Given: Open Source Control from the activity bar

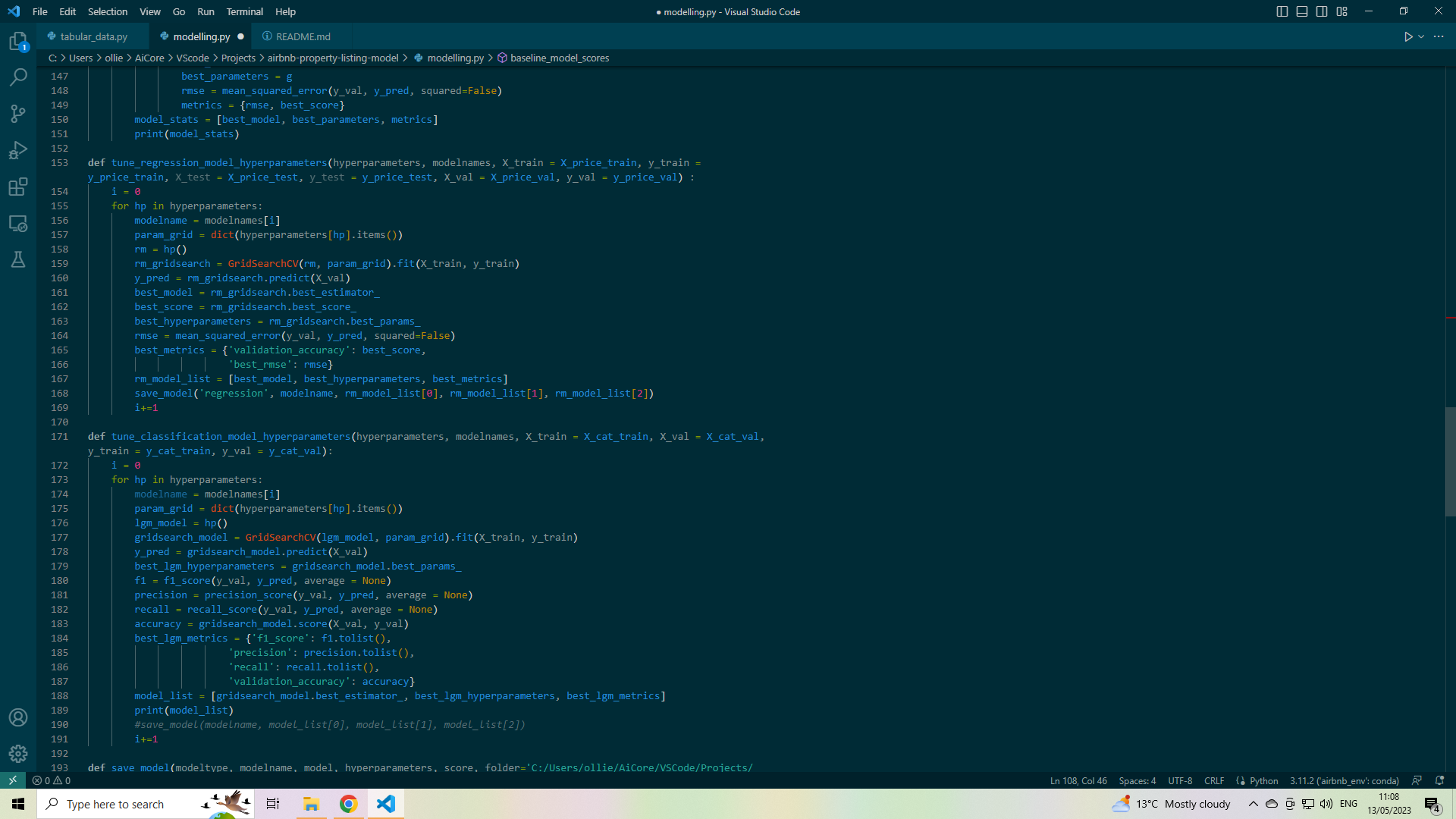Looking at the screenshot, I should (x=18, y=113).
